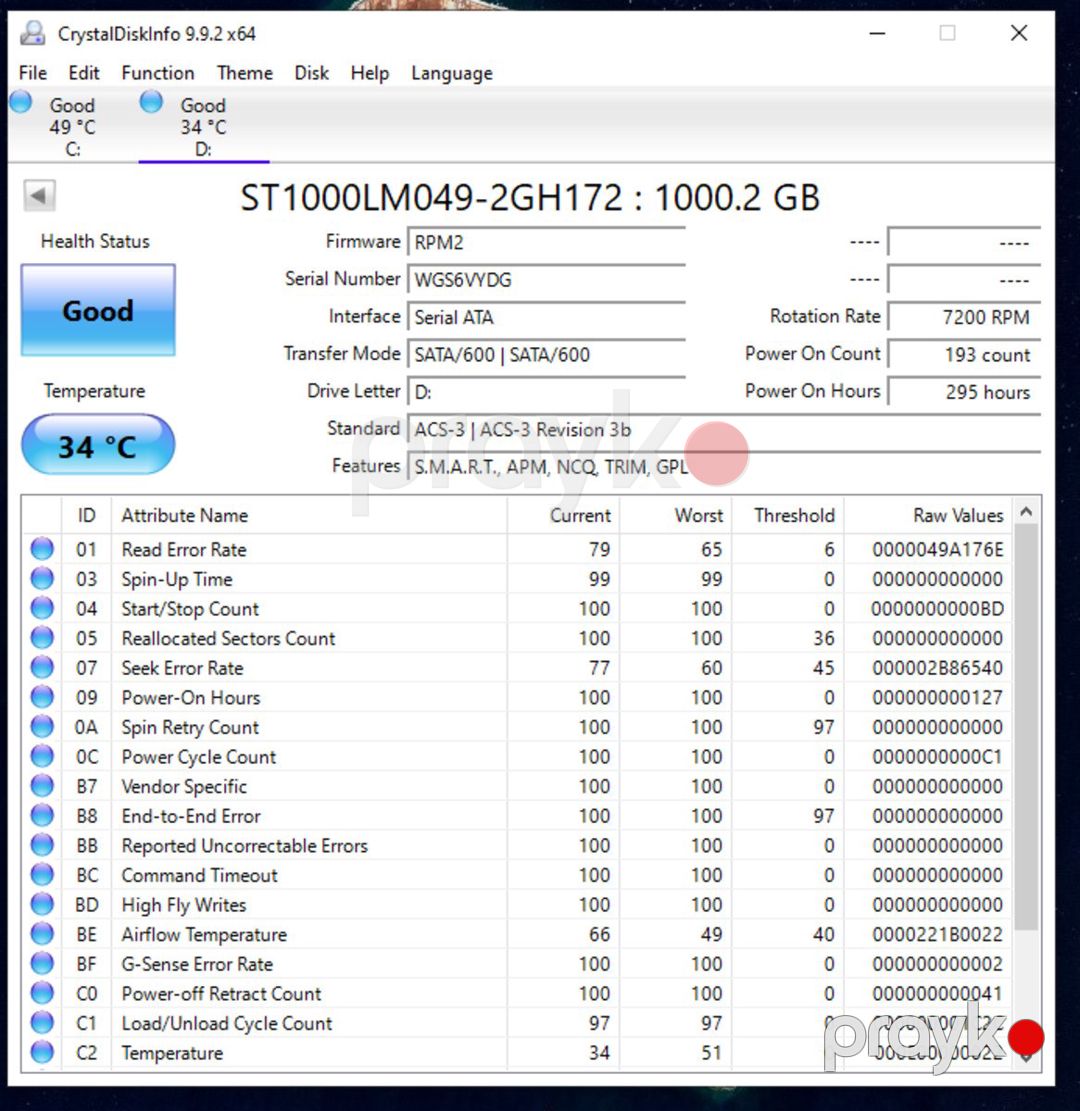Click the Current column header
Image resolution: width=1080 pixels, height=1111 pixels.
[563, 515]
